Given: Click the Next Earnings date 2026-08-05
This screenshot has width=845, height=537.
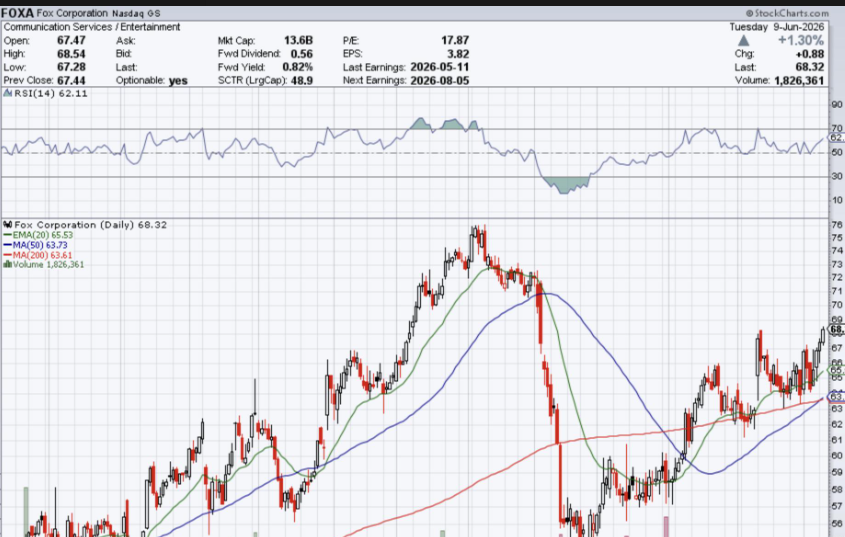Looking at the screenshot, I should (439, 80).
